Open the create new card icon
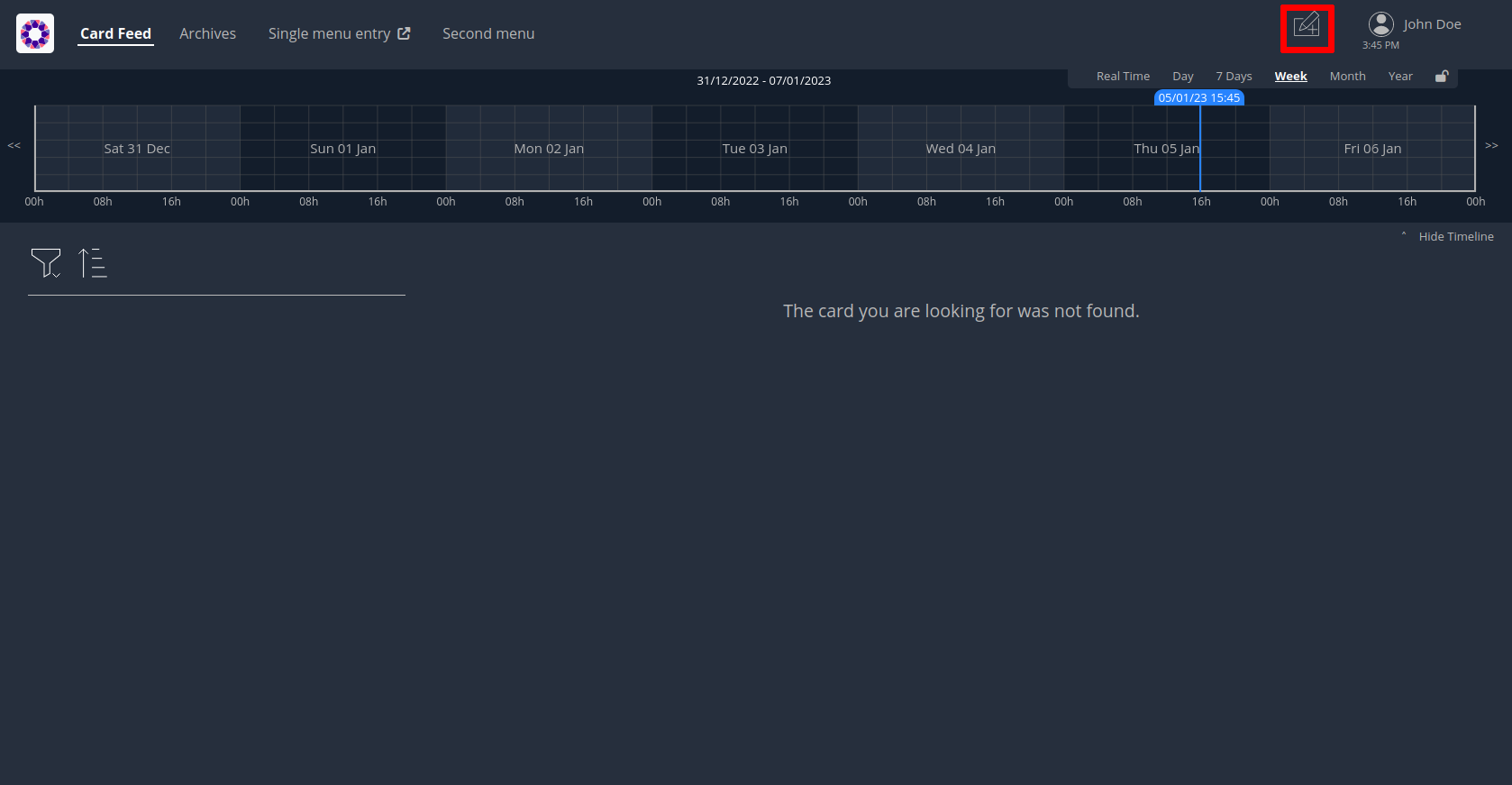The image size is (1512, 785). (x=1307, y=26)
